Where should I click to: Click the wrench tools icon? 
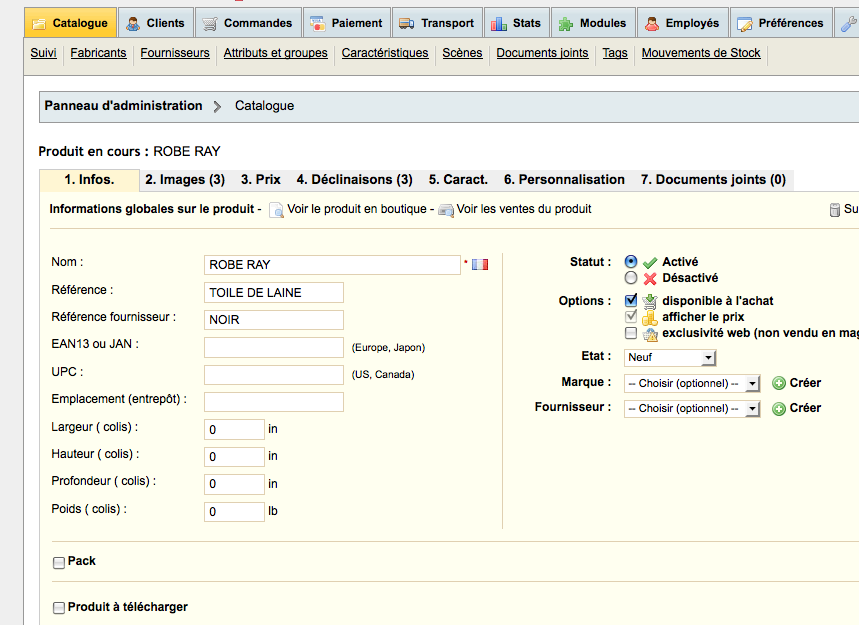849,24
